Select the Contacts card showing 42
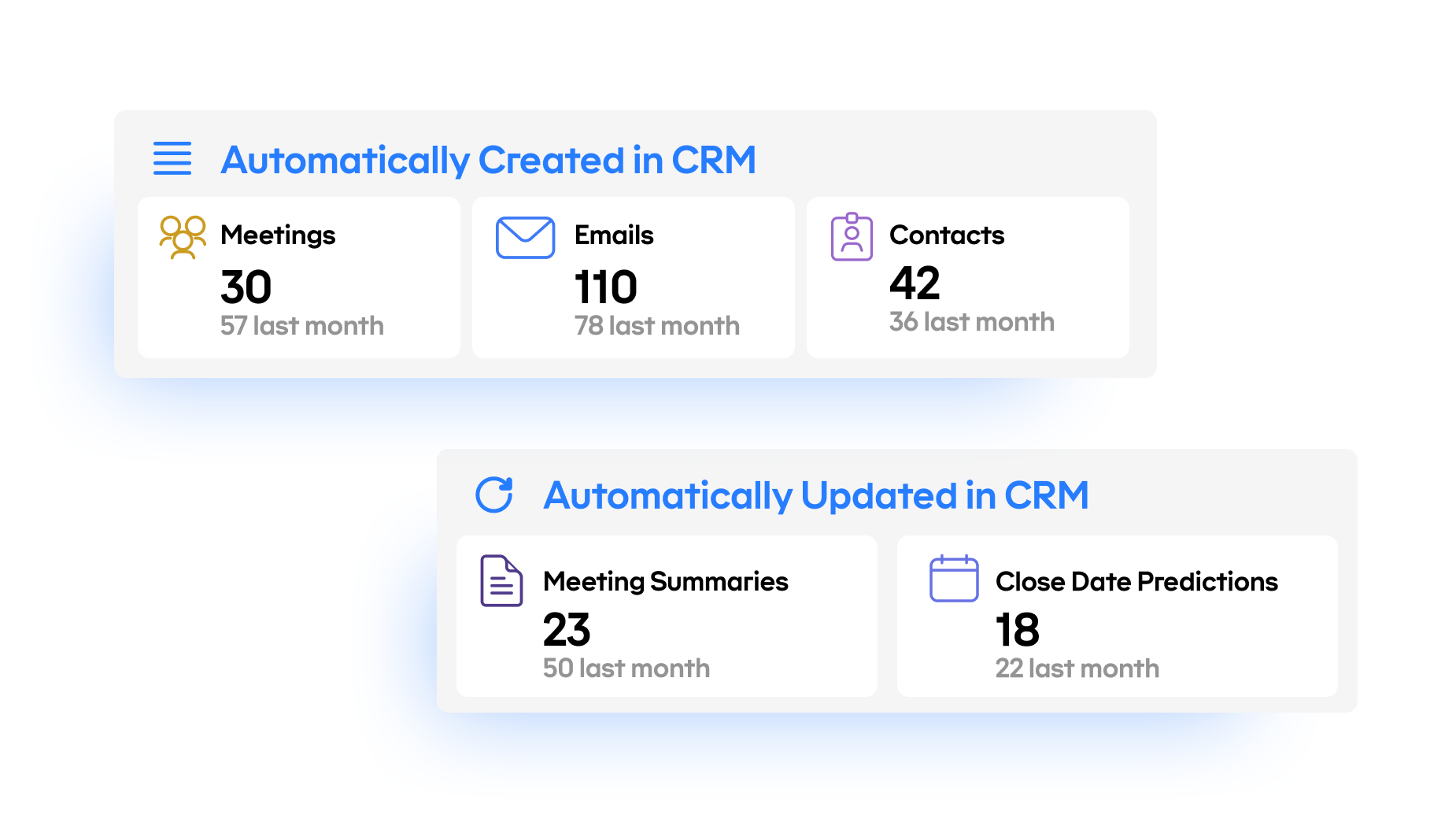Screen dimensions: 1456x815 (x=967, y=277)
